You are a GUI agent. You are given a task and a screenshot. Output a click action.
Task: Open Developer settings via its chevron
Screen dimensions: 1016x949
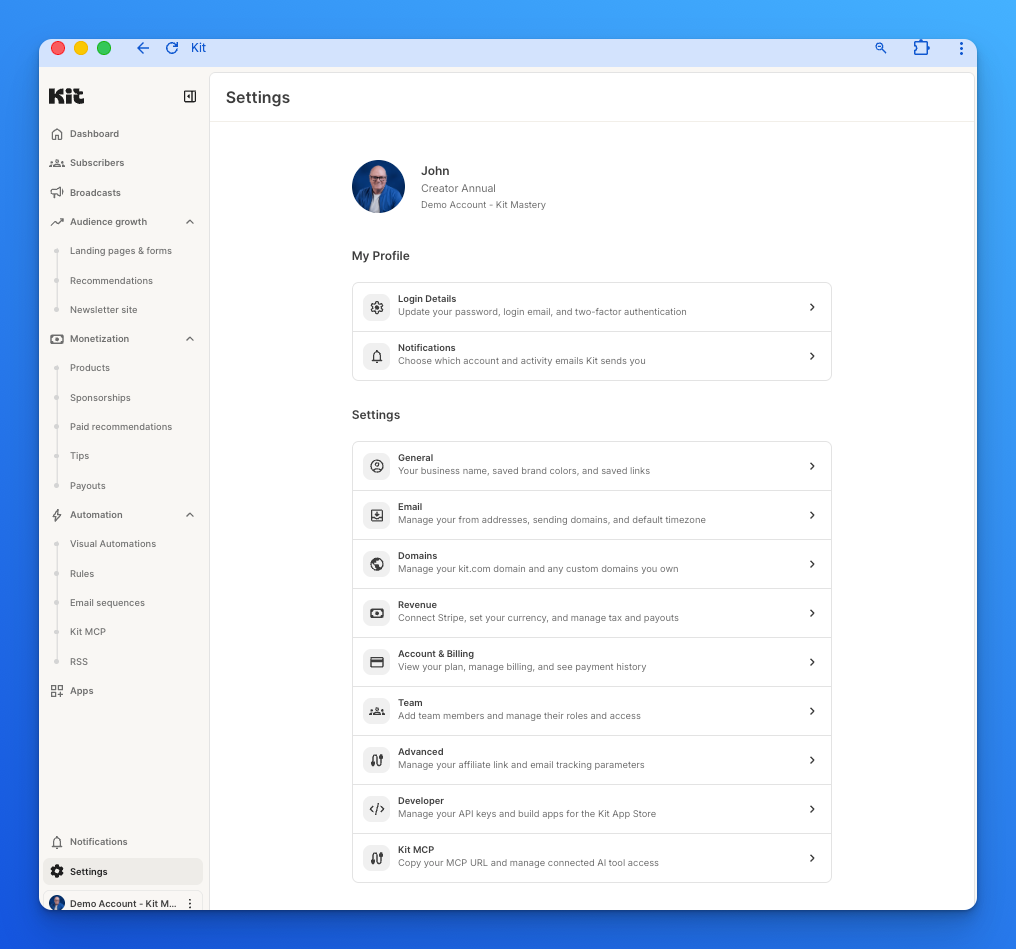(x=812, y=809)
